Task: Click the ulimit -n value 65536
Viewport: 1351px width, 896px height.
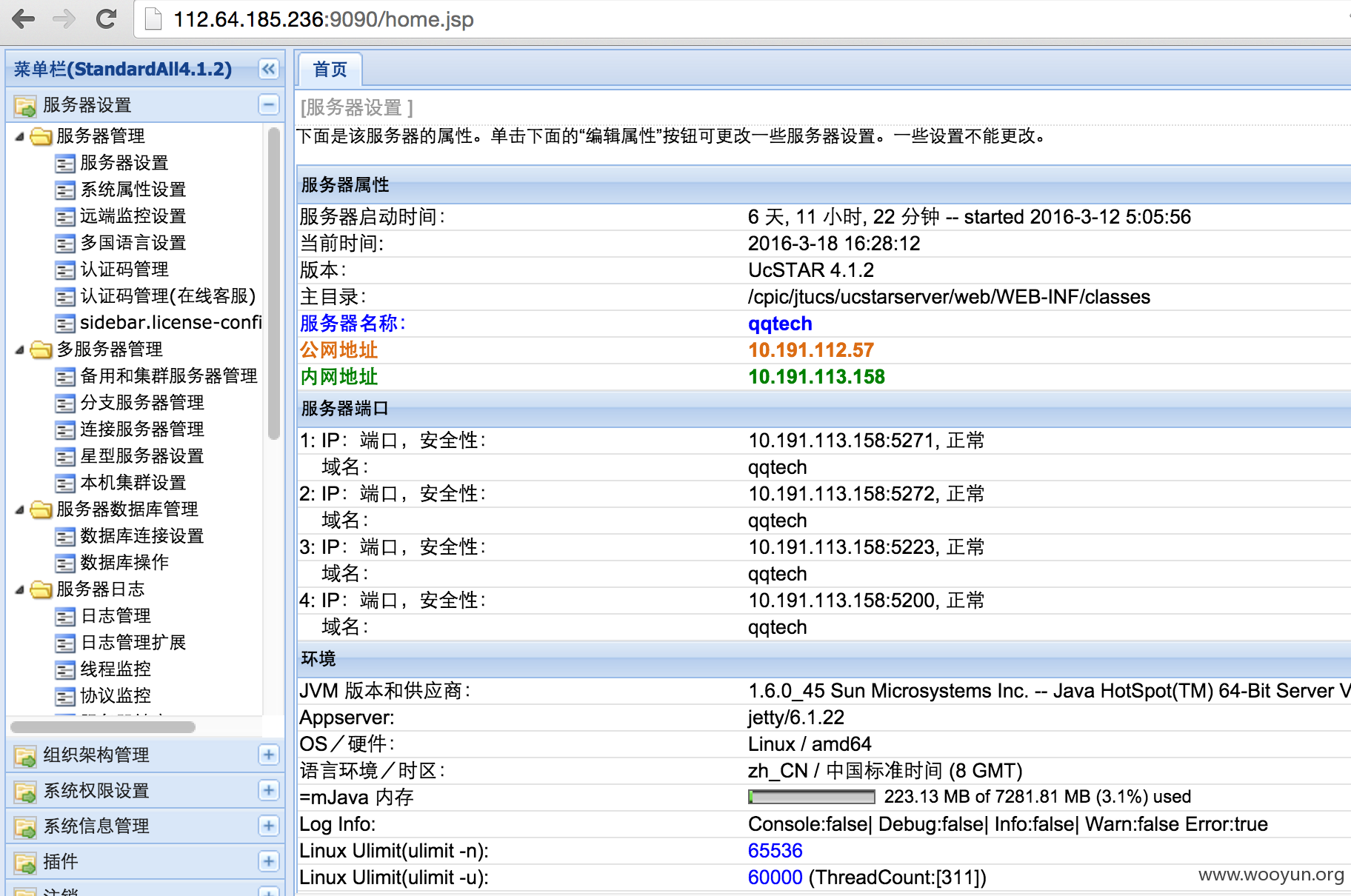Action: coord(775,851)
